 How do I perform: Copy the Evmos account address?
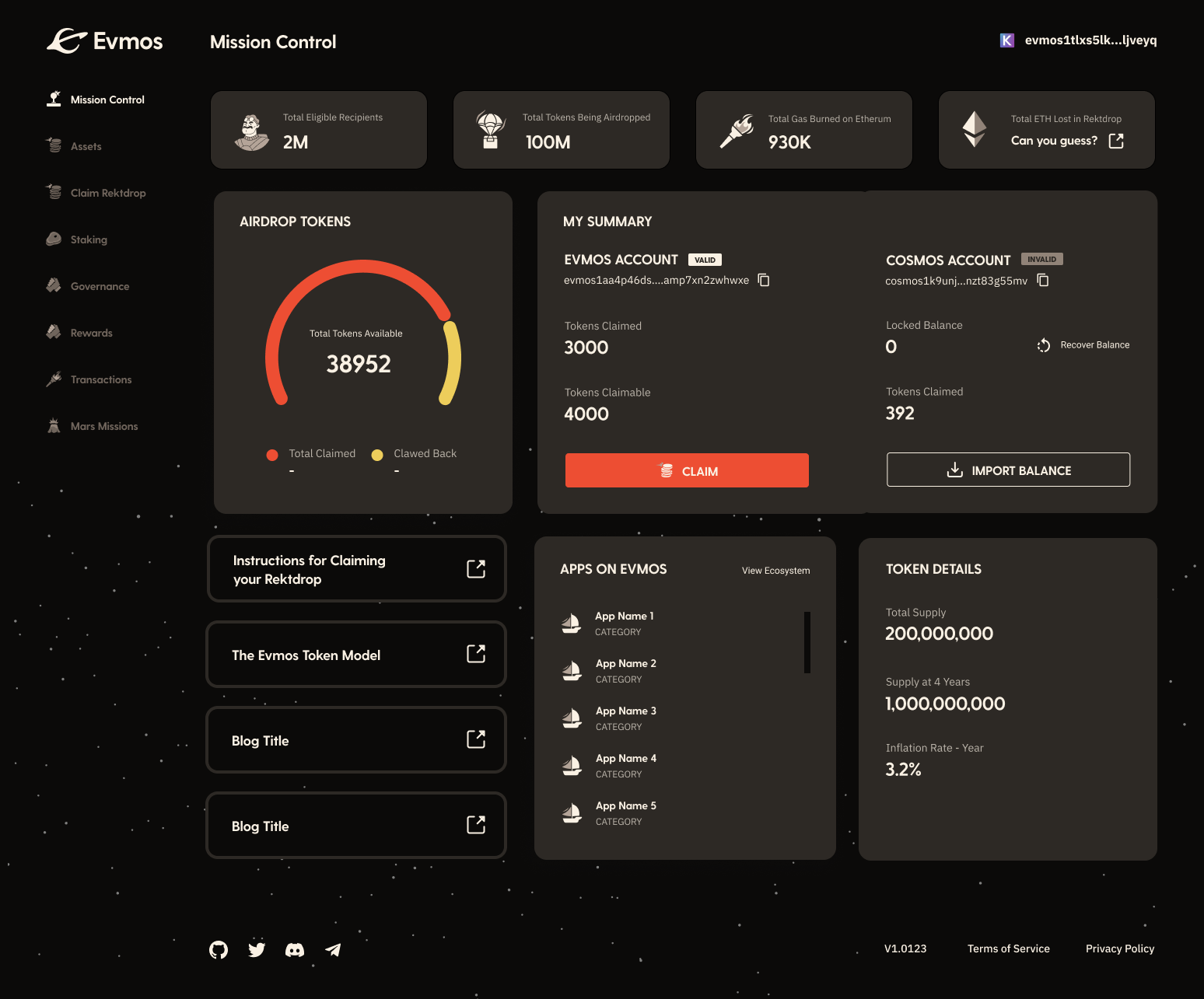coord(764,280)
